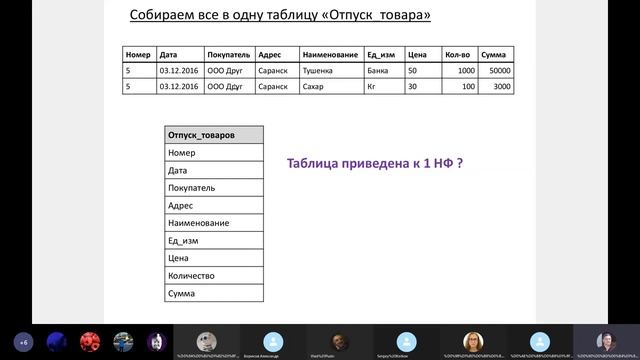Click 'ООО Друг' in the Тушенка row

(229, 70)
